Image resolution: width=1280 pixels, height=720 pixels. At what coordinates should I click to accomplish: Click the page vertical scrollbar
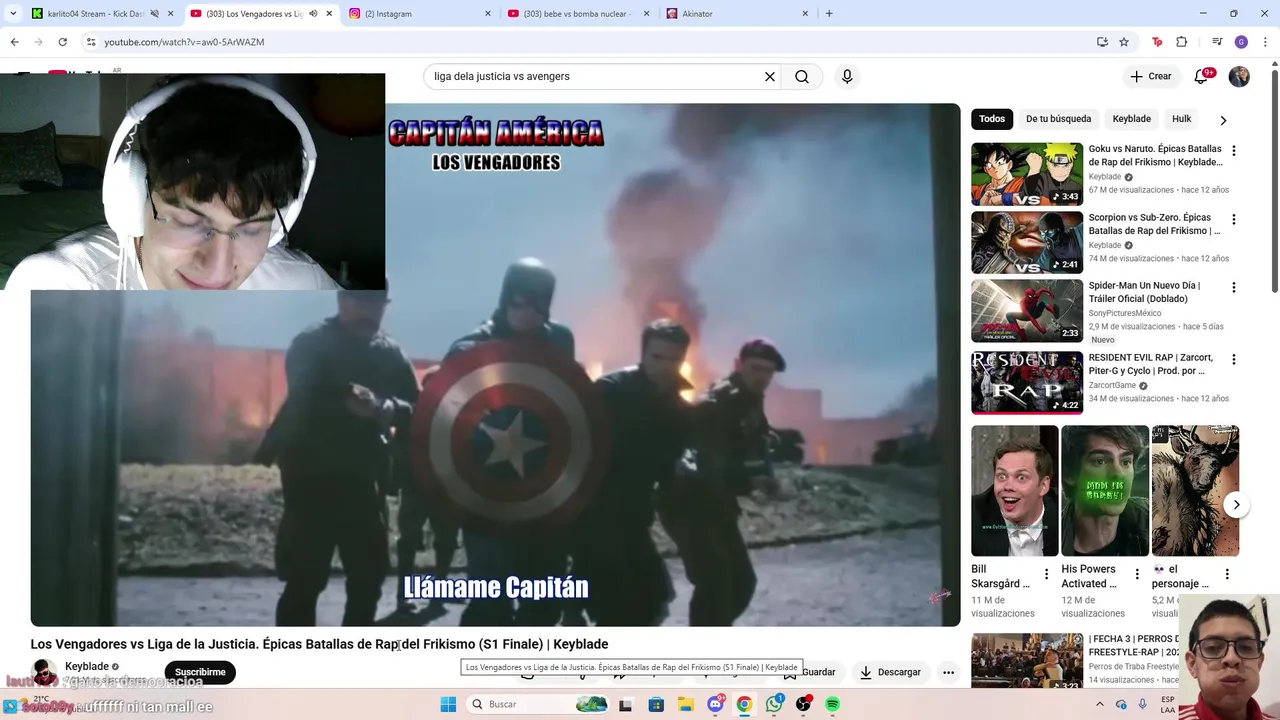(x=1274, y=180)
